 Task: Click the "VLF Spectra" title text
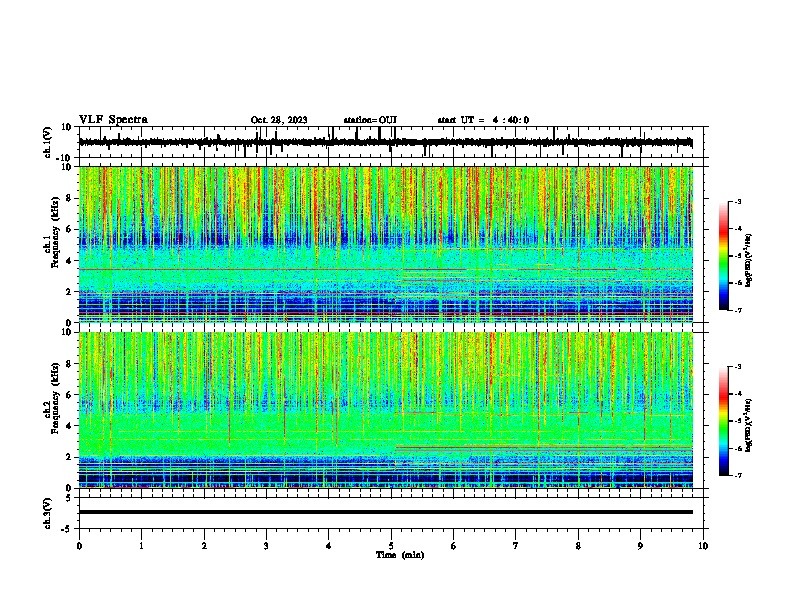click(113, 120)
